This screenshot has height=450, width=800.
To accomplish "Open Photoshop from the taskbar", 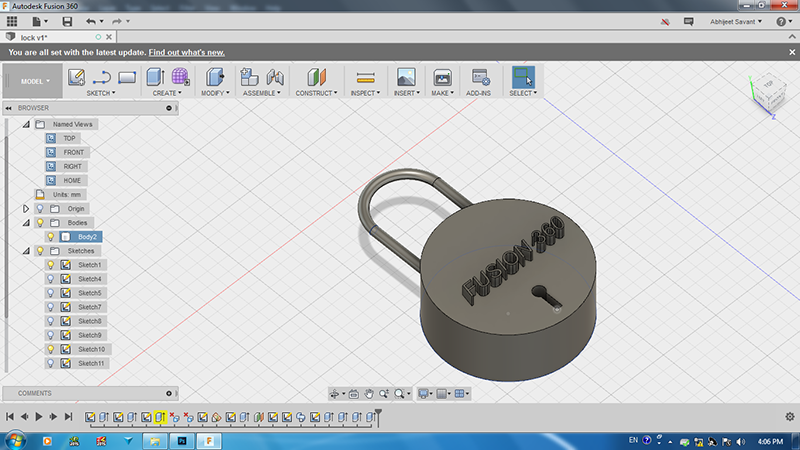I will tap(182, 441).
